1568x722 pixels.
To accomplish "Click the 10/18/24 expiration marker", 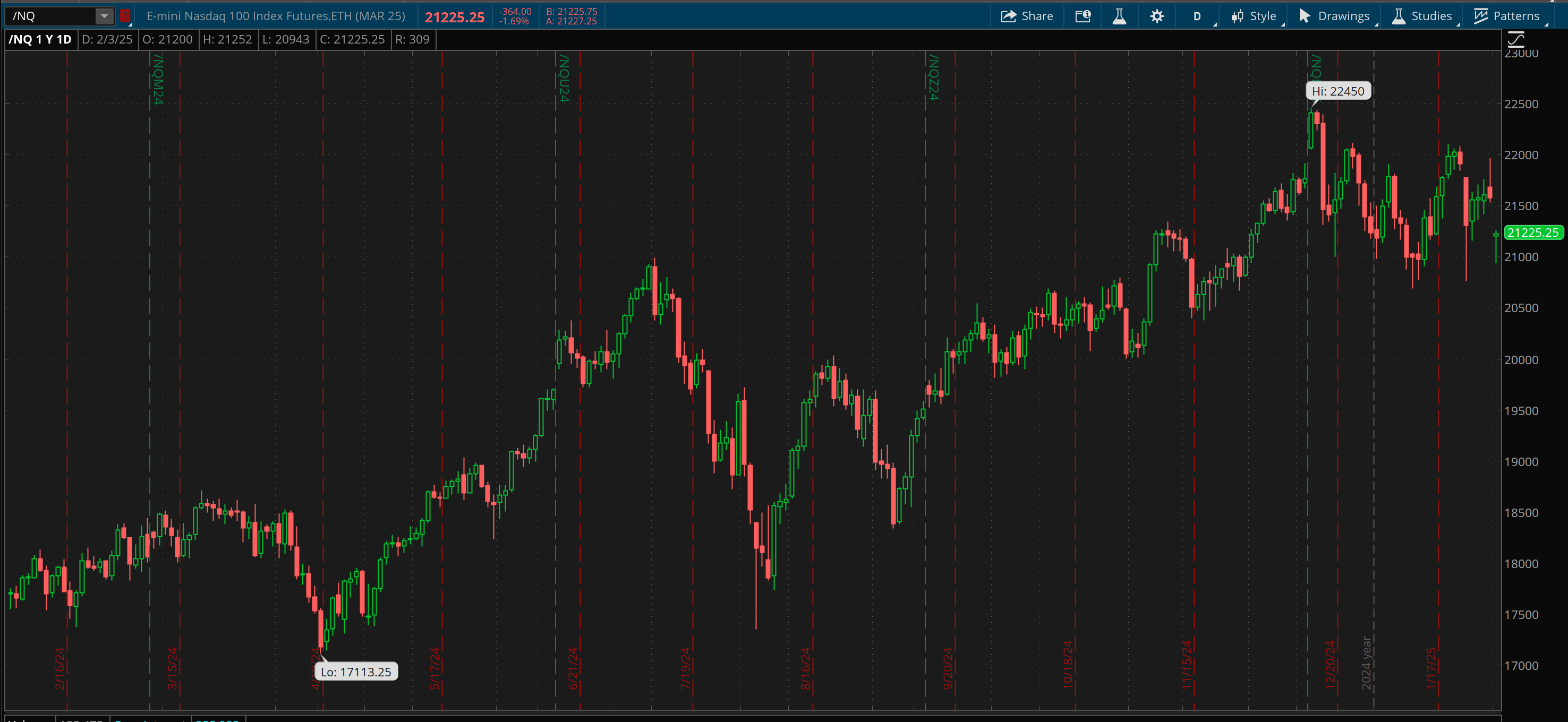I will click(1068, 665).
